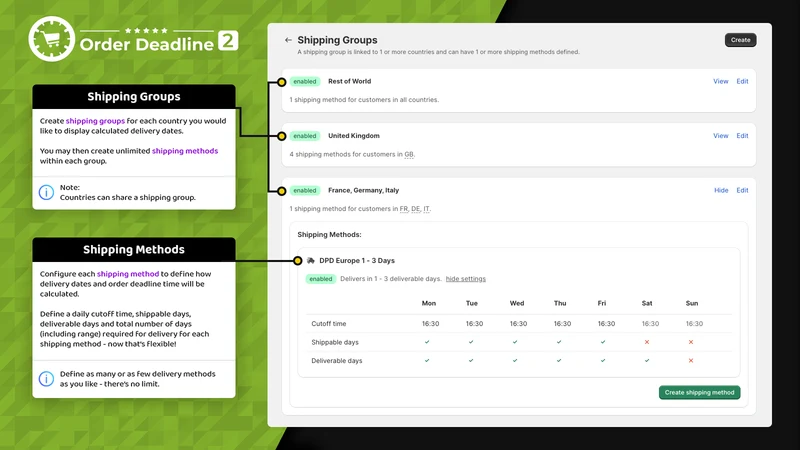Click the enabled badge for Rest of World

pyautogui.click(x=305, y=81)
